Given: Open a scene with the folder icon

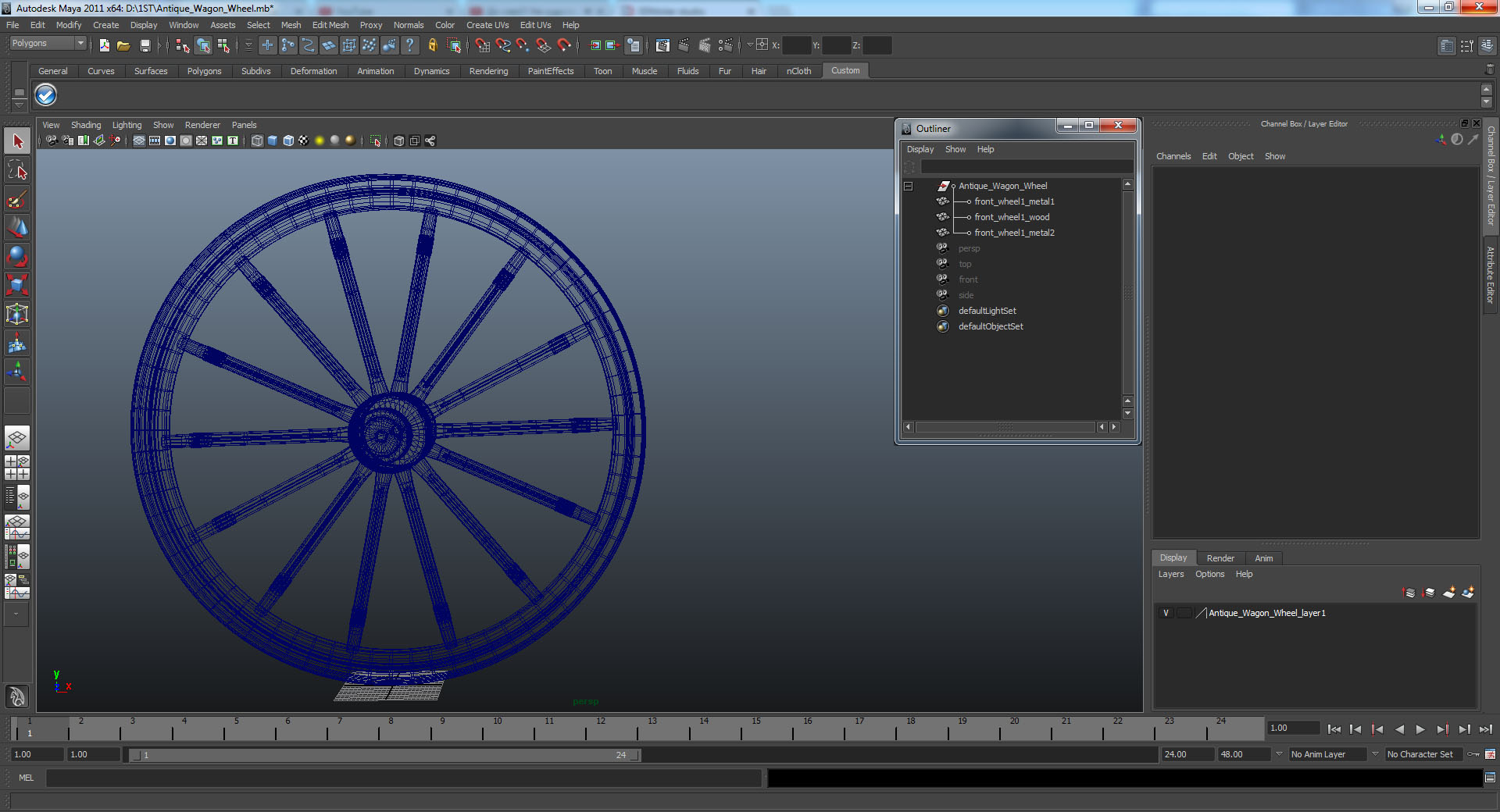Looking at the screenshot, I should point(123,45).
